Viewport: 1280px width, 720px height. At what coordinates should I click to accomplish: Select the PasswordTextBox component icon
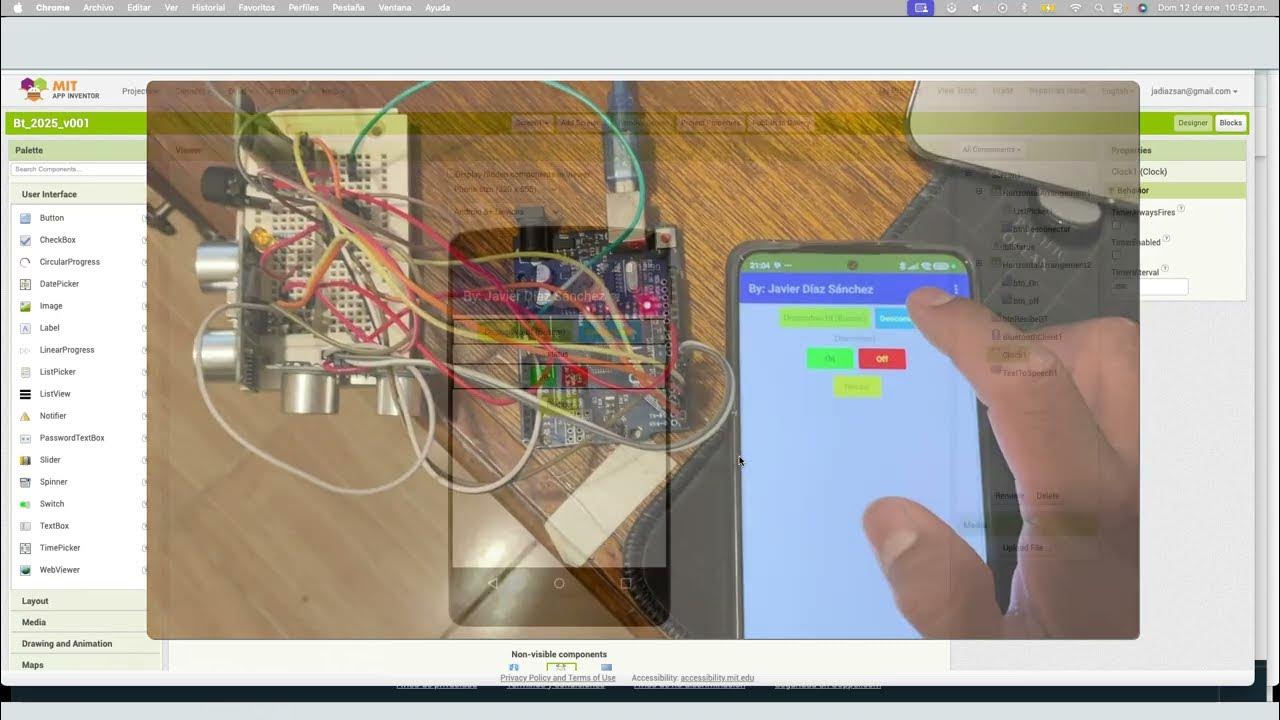tap(26, 438)
